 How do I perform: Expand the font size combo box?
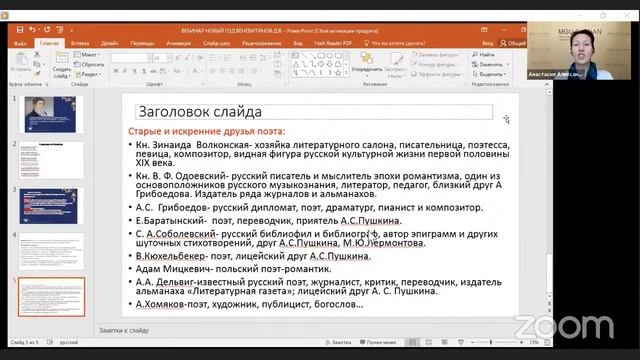(x=169, y=58)
